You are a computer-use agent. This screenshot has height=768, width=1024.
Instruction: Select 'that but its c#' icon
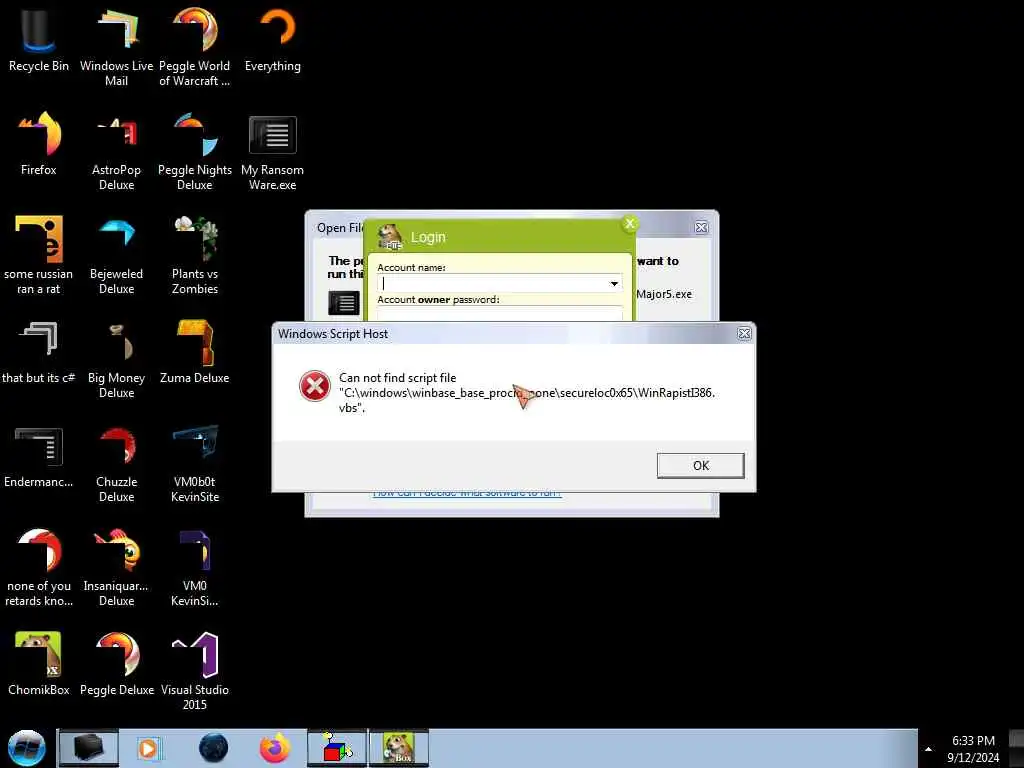coord(39,353)
